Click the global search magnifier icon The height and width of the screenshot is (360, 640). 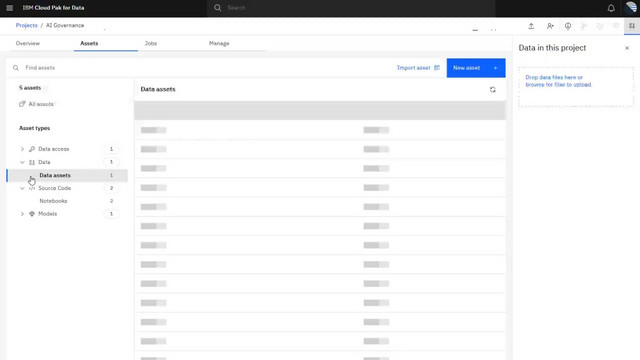(218, 8)
